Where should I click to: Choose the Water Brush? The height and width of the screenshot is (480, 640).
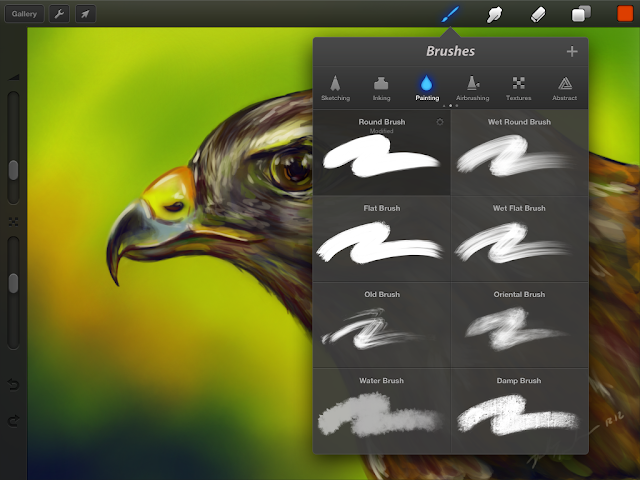tap(382, 411)
